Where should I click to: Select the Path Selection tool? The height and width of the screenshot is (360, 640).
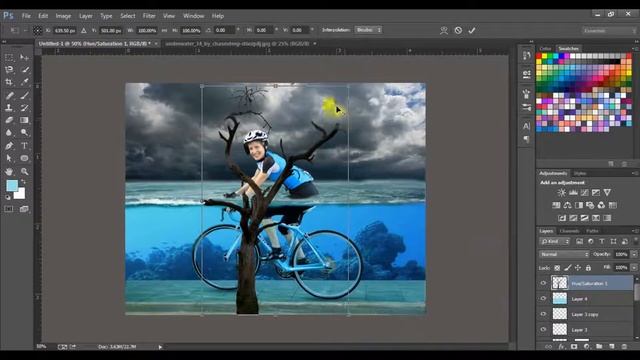coord(9,158)
